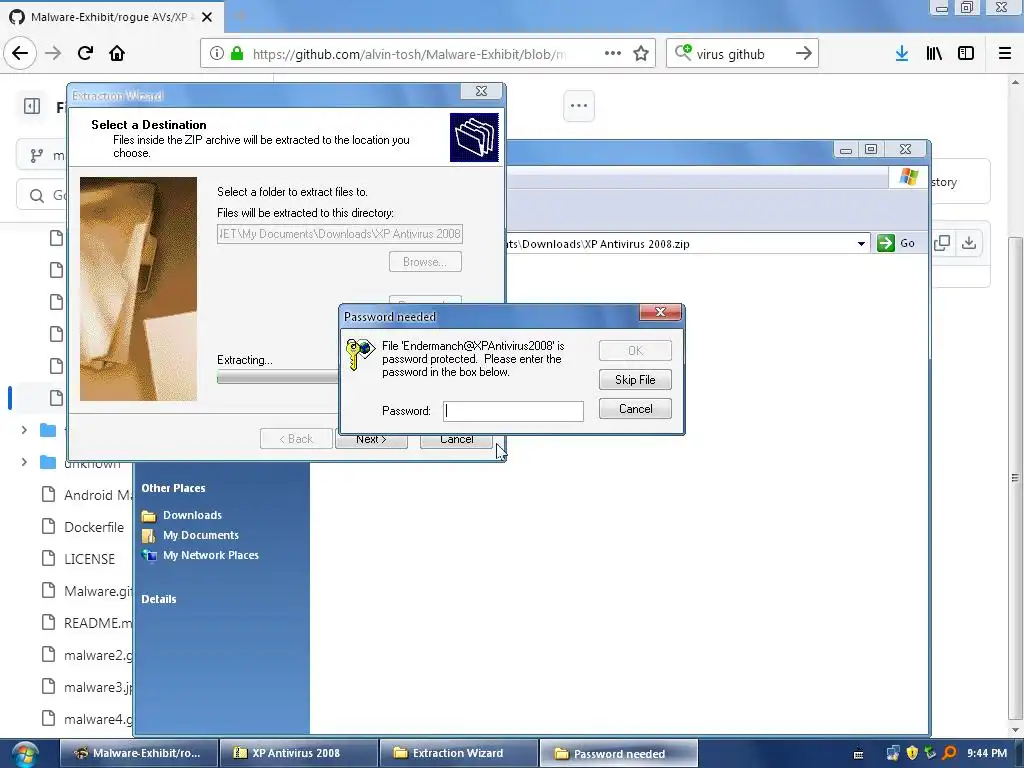Toggle the sidebar icon in Firefox toolbar
1024x768 pixels.
tap(966, 54)
